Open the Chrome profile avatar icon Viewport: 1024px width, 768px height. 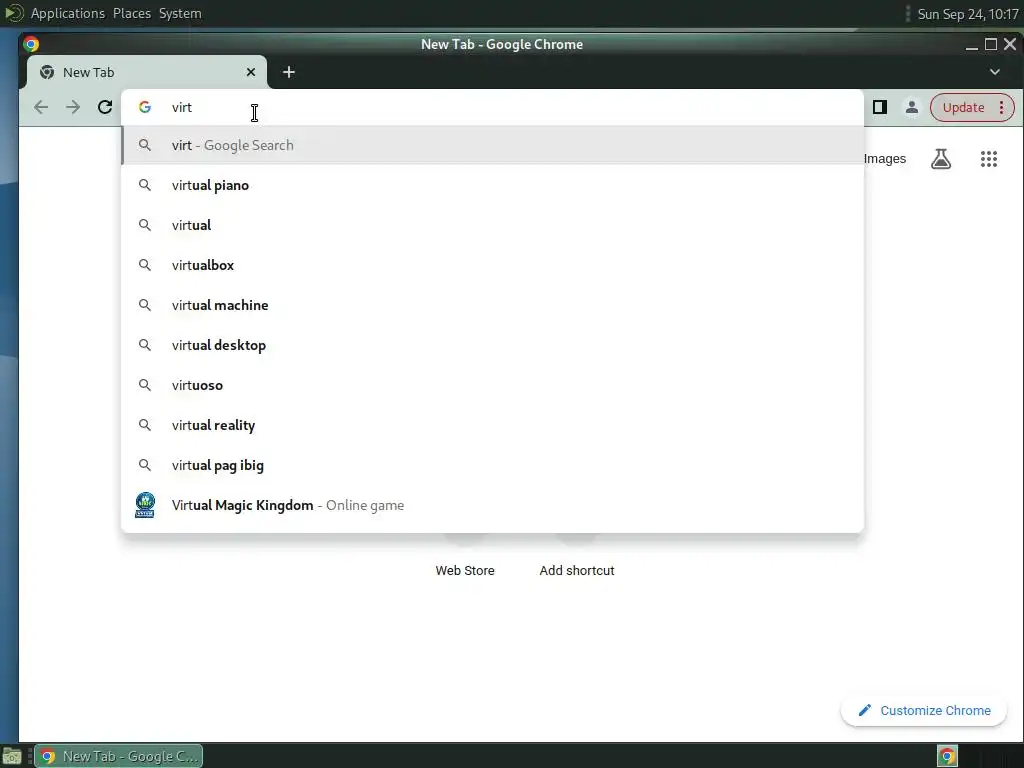click(912, 107)
